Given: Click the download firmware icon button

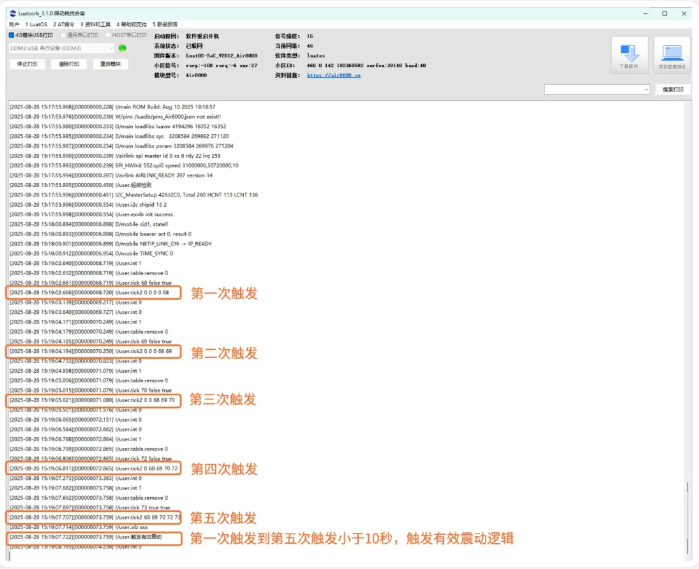Looking at the screenshot, I should pyautogui.click(x=629, y=55).
